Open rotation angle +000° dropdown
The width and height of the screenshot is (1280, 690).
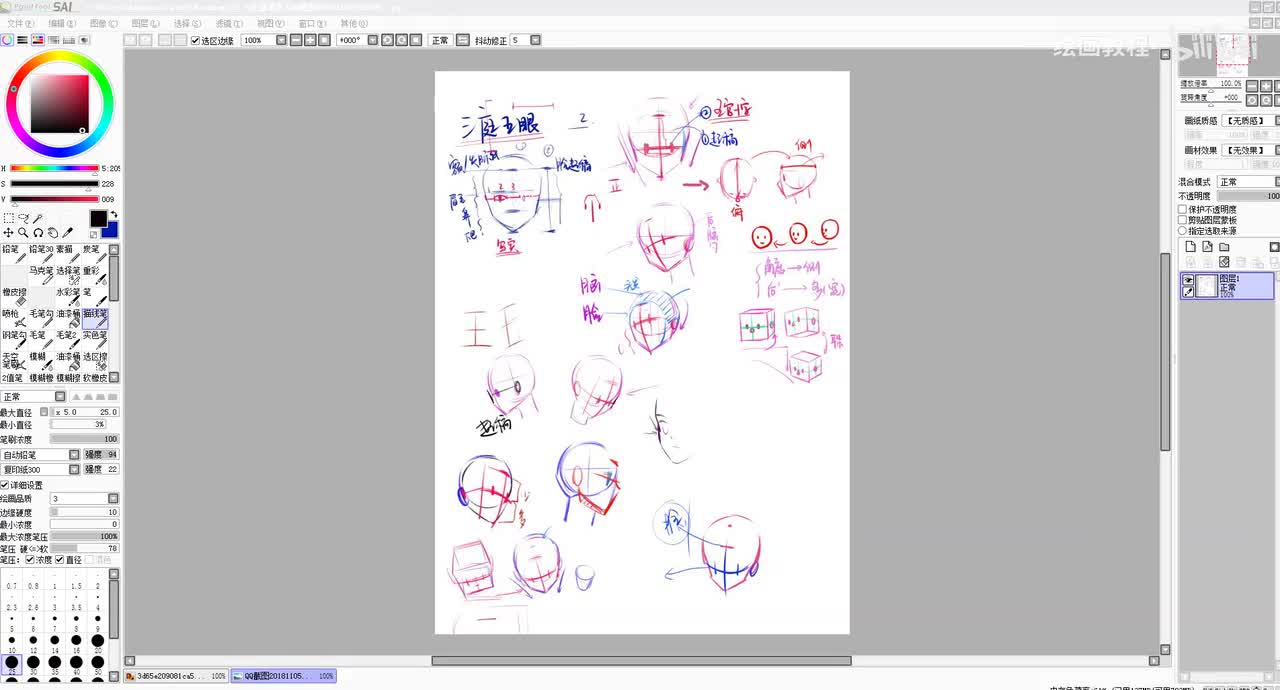[372, 40]
